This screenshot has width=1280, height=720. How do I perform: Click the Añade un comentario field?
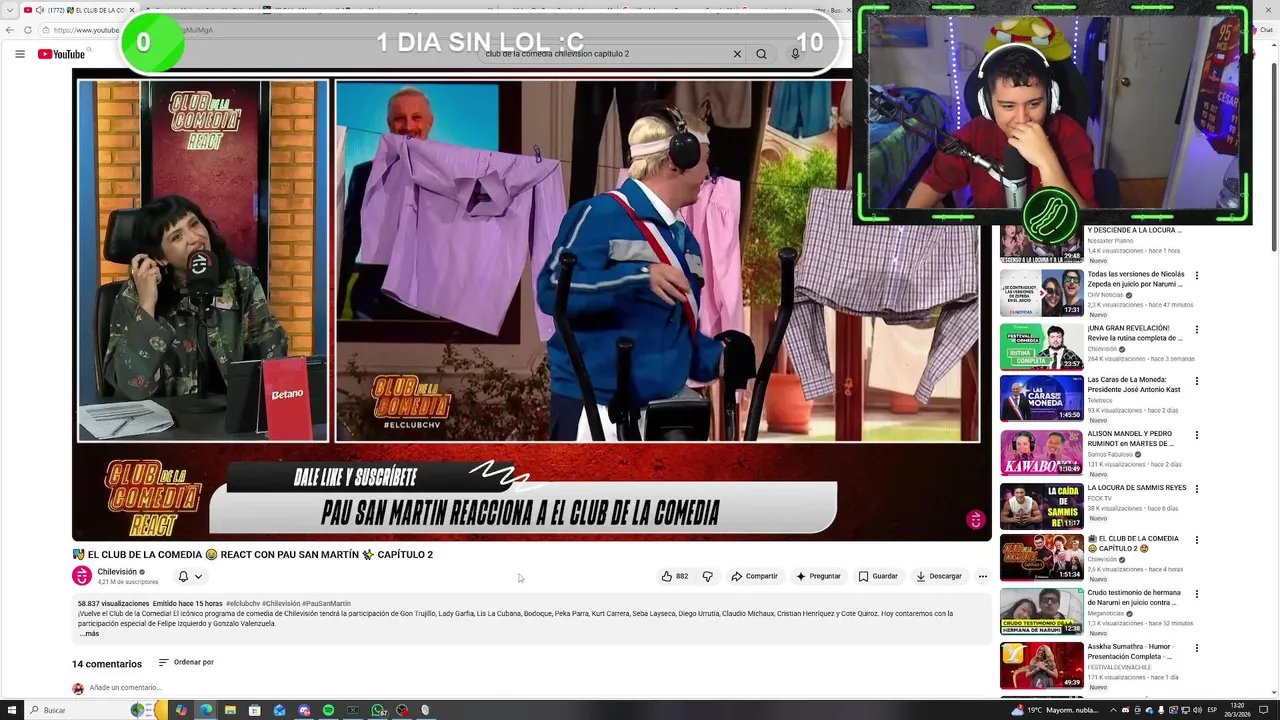click(125, 688)
